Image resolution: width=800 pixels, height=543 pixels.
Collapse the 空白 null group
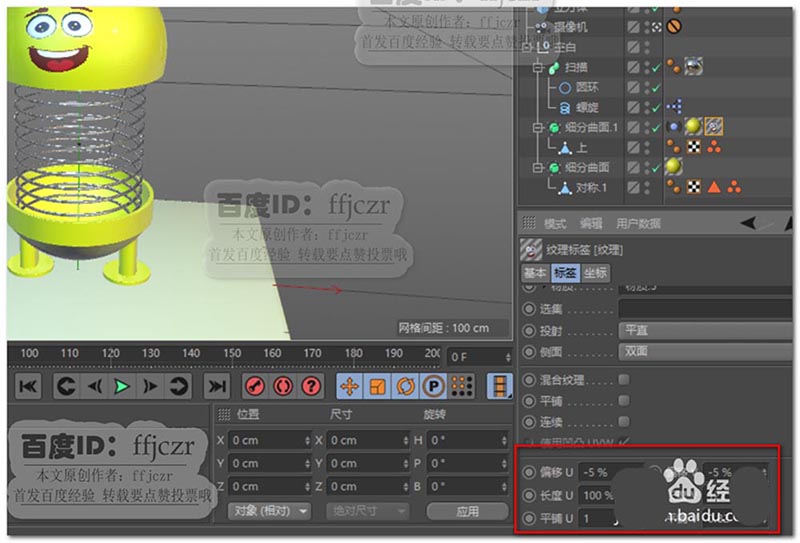pos(528,47)
